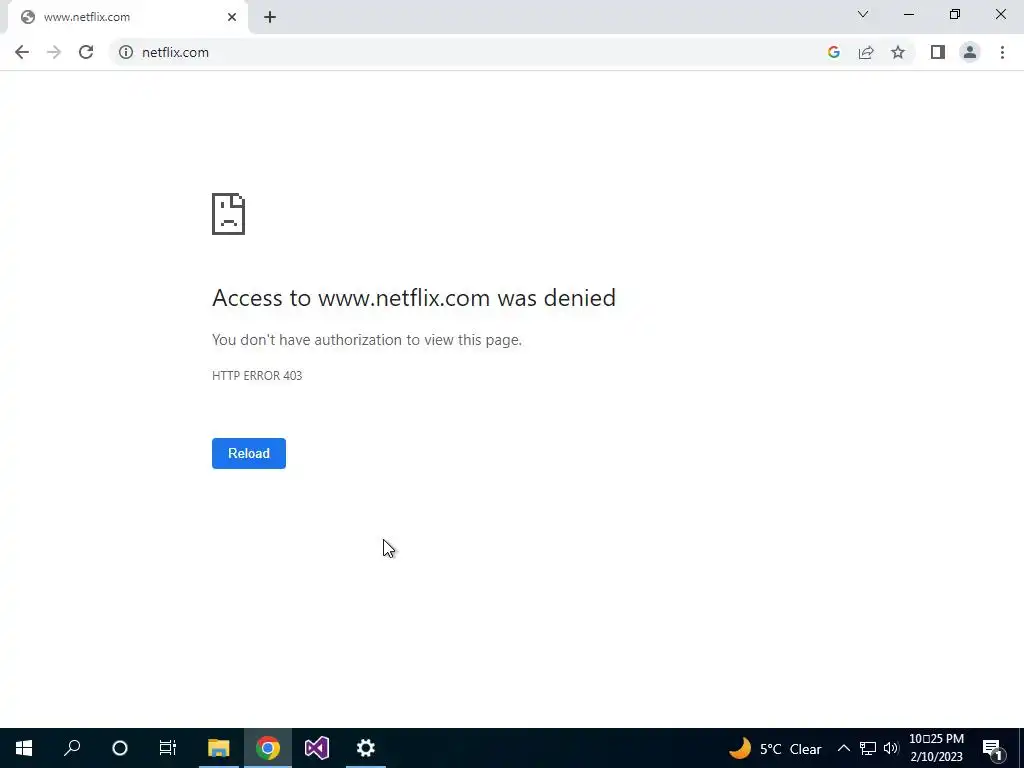Viewport: 1024px width, 768px height.
Task: View site information icon in address bar
Action: [x=126, y=52]
